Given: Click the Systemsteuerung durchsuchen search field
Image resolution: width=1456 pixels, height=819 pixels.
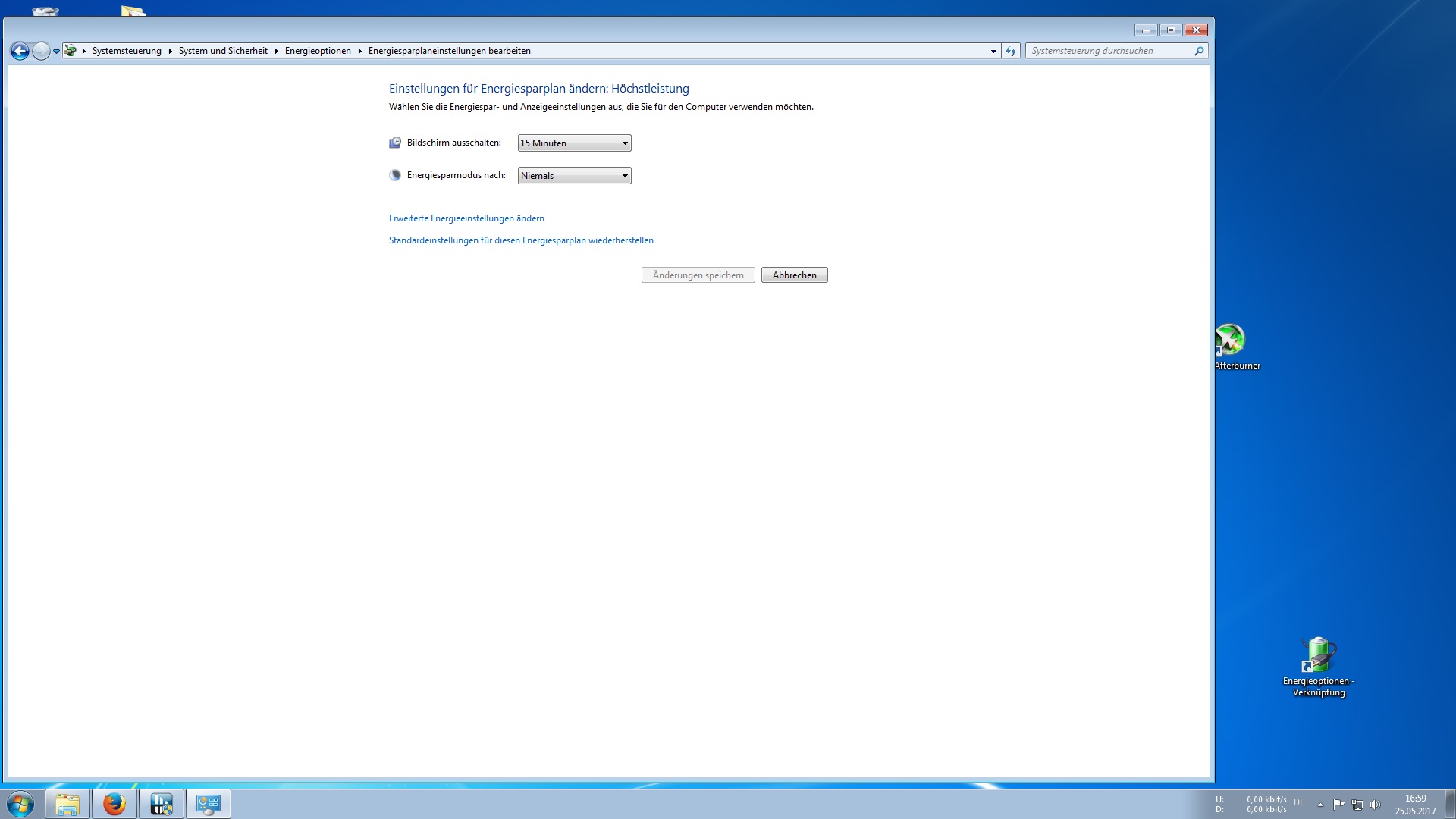Looking at the screenshot, I should point(1107,51).
